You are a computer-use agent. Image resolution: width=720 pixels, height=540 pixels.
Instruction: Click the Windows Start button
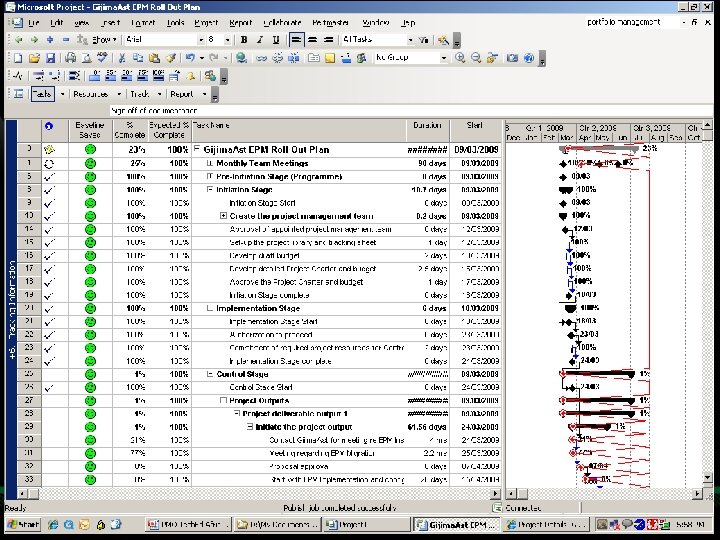click(23, 524)
